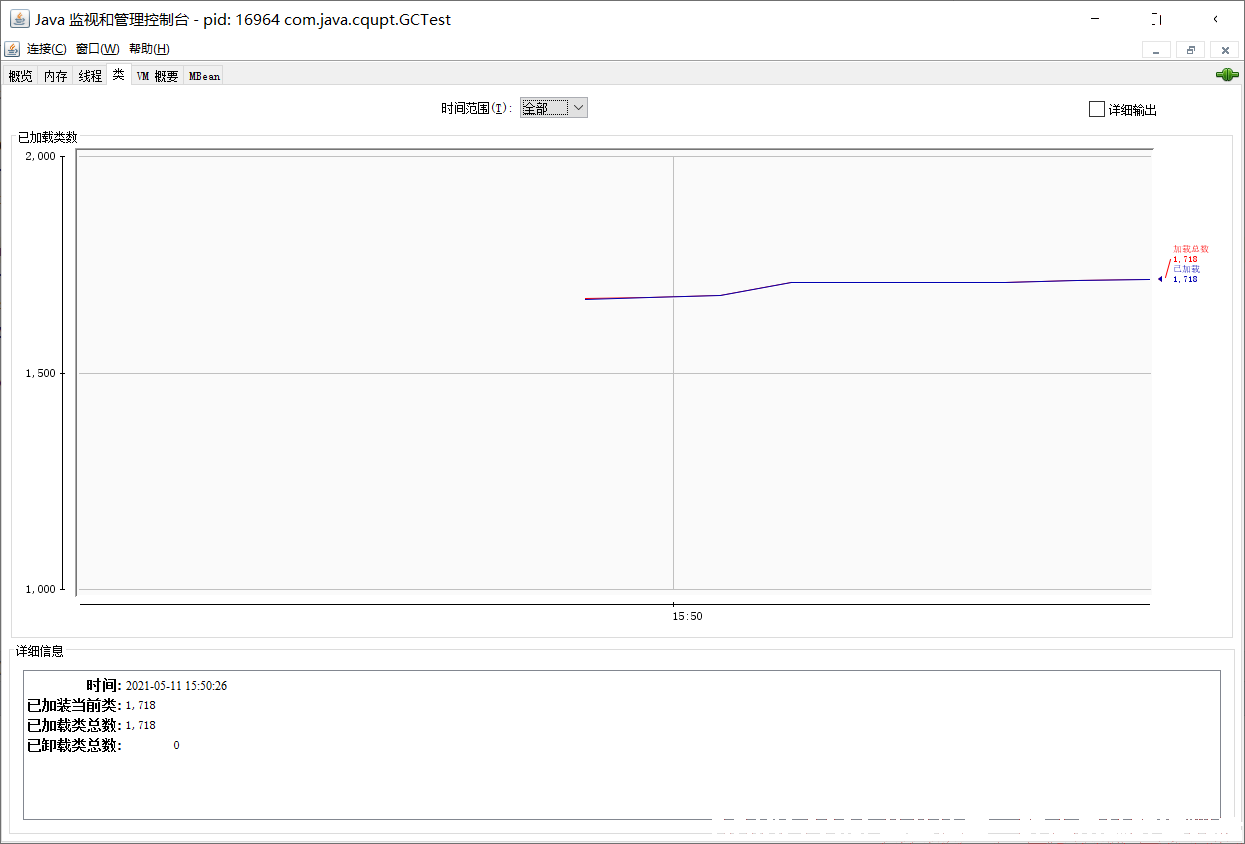The width and height of the screenshot is (1245, 844).
Task: Select the 类 tab
Action: (119, 75)
